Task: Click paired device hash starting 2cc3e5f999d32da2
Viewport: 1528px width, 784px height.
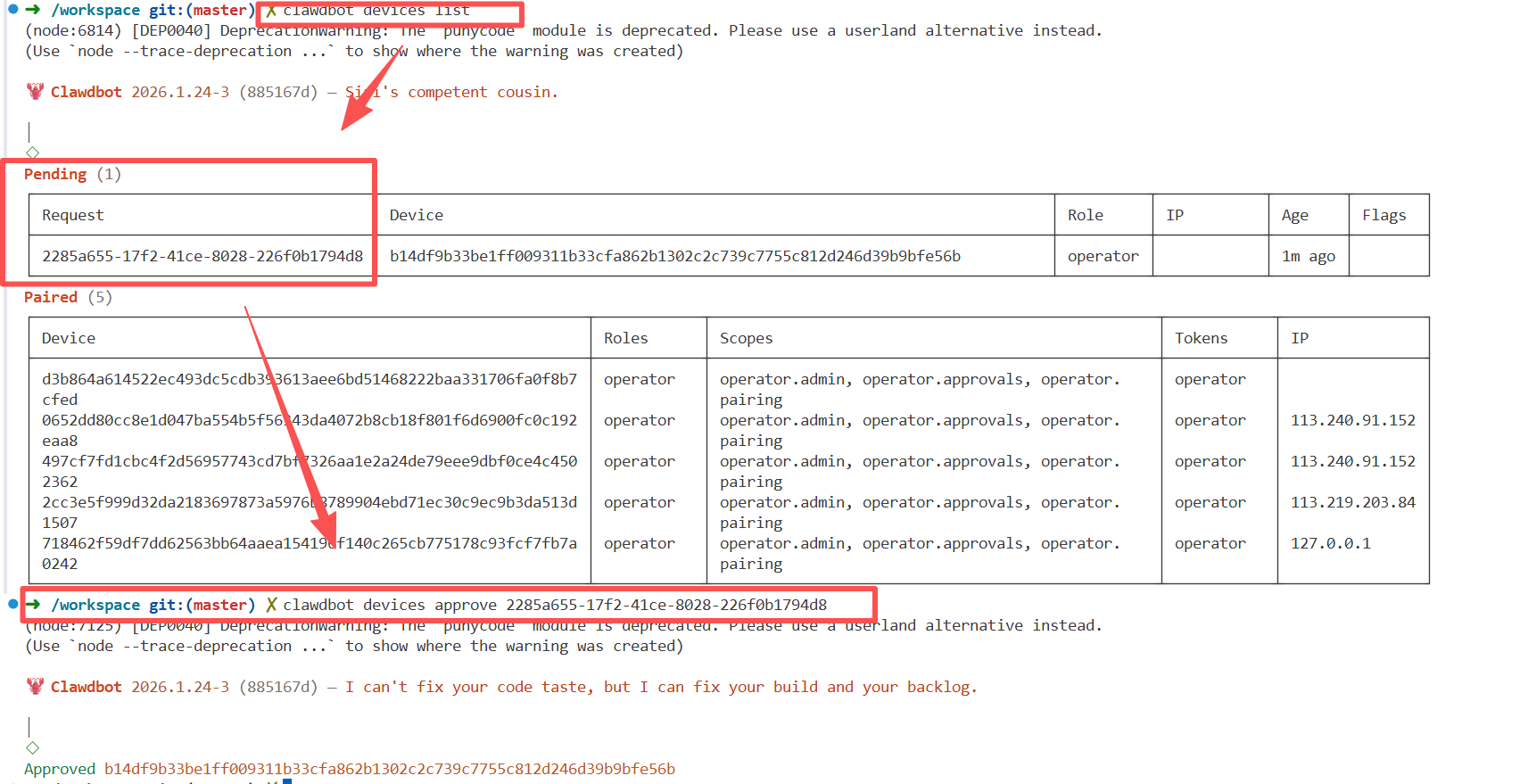Action: (310, 512)
